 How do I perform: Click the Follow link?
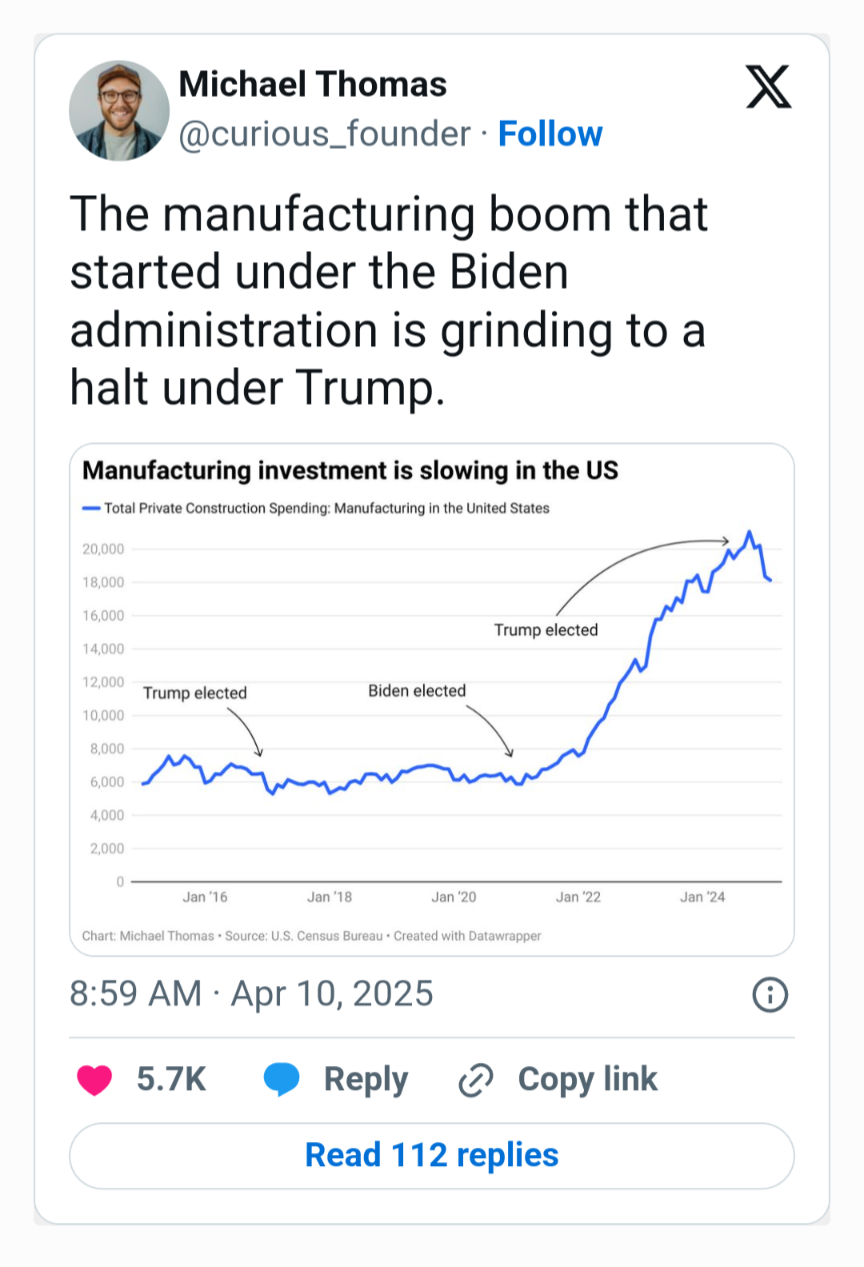(550, 134)
